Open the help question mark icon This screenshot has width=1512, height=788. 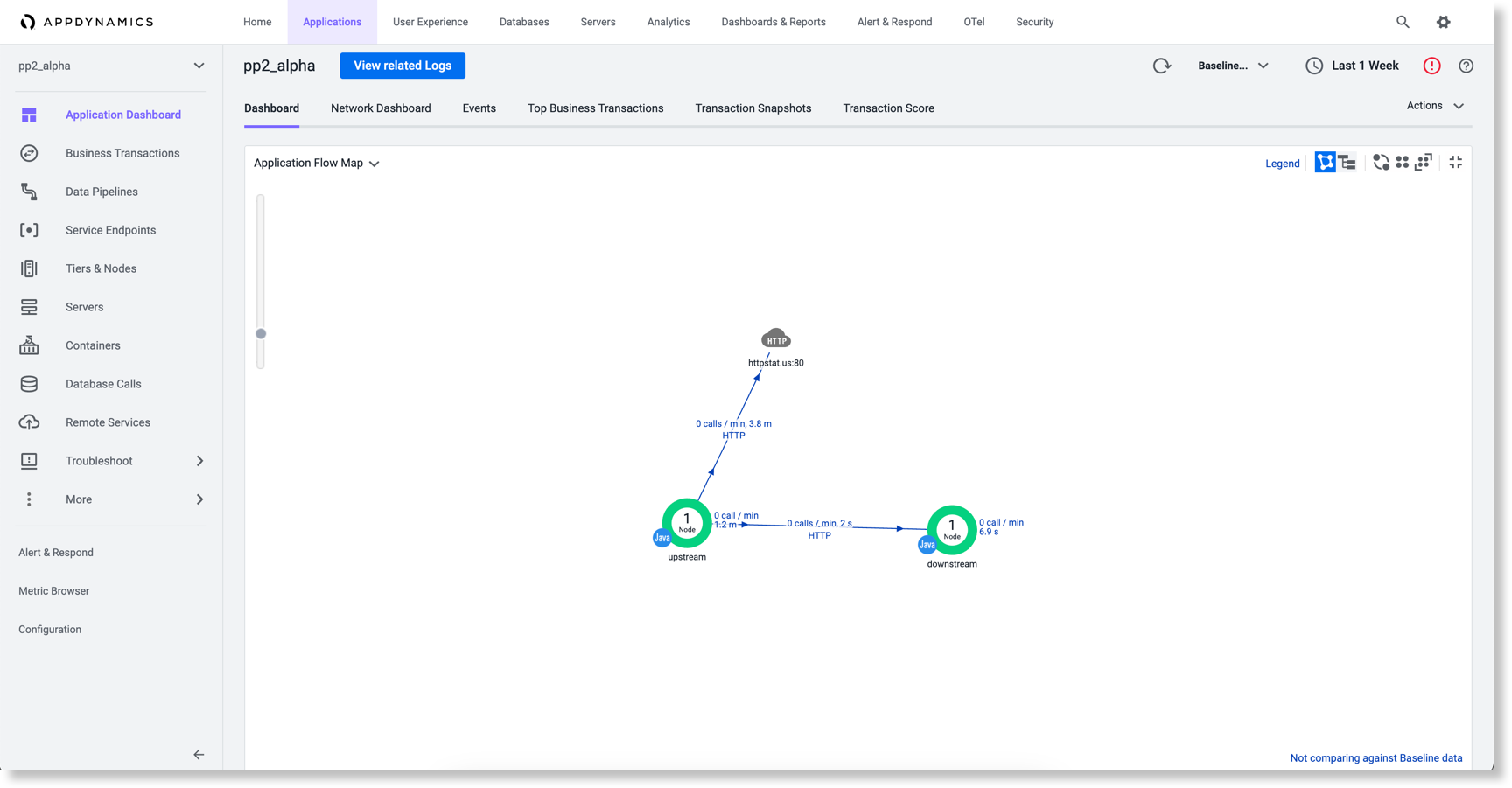point(1466,66)
